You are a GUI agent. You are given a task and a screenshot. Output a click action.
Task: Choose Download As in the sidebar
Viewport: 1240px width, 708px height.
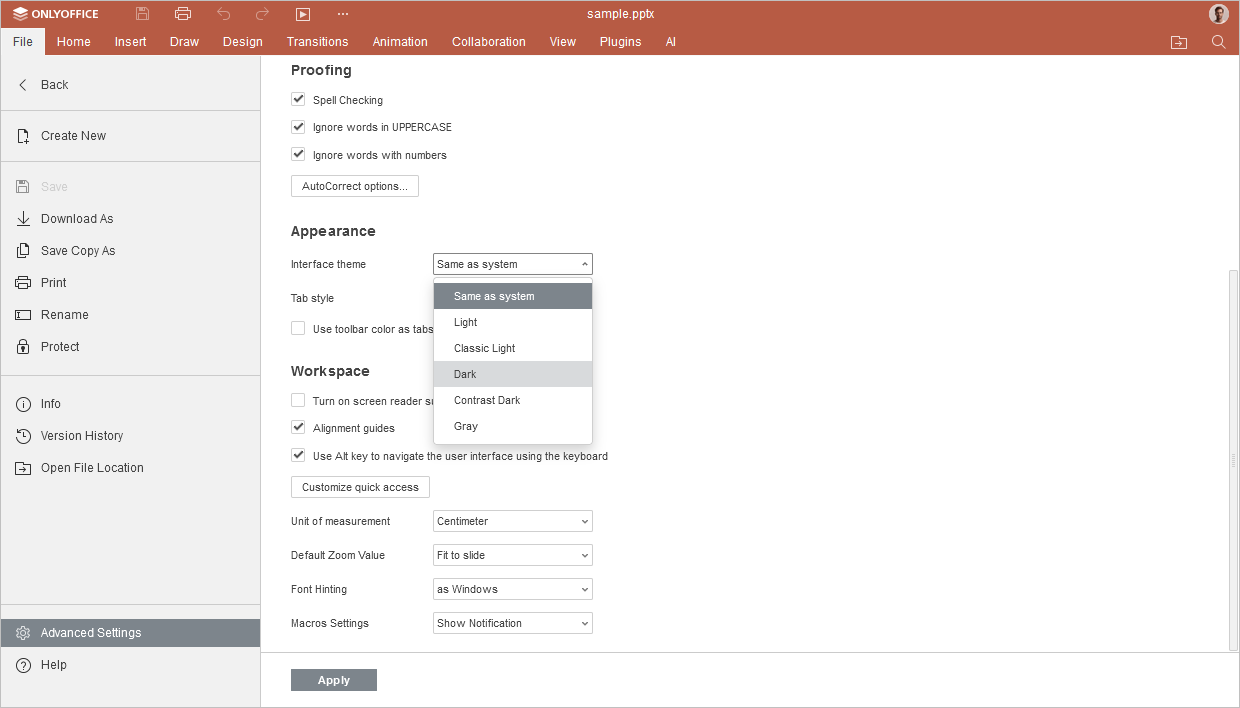pos(77,219)
